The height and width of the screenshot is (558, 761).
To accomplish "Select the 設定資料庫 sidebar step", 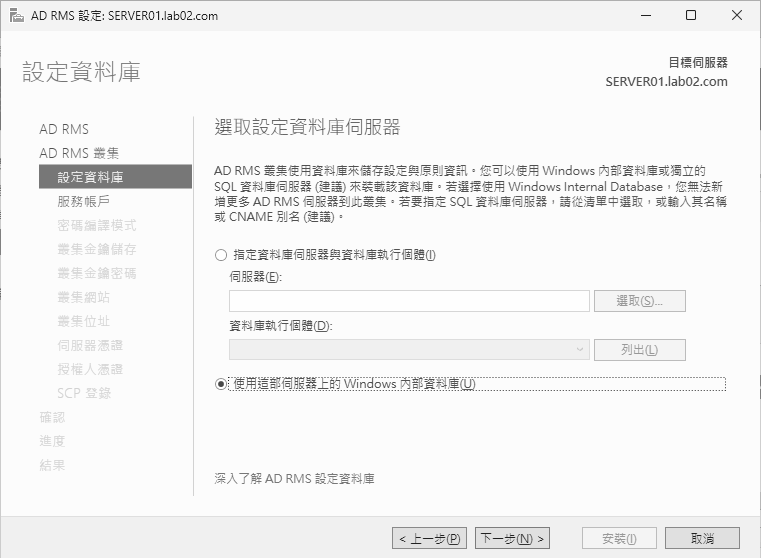I will pyautogui.click(x=116, y=177).
